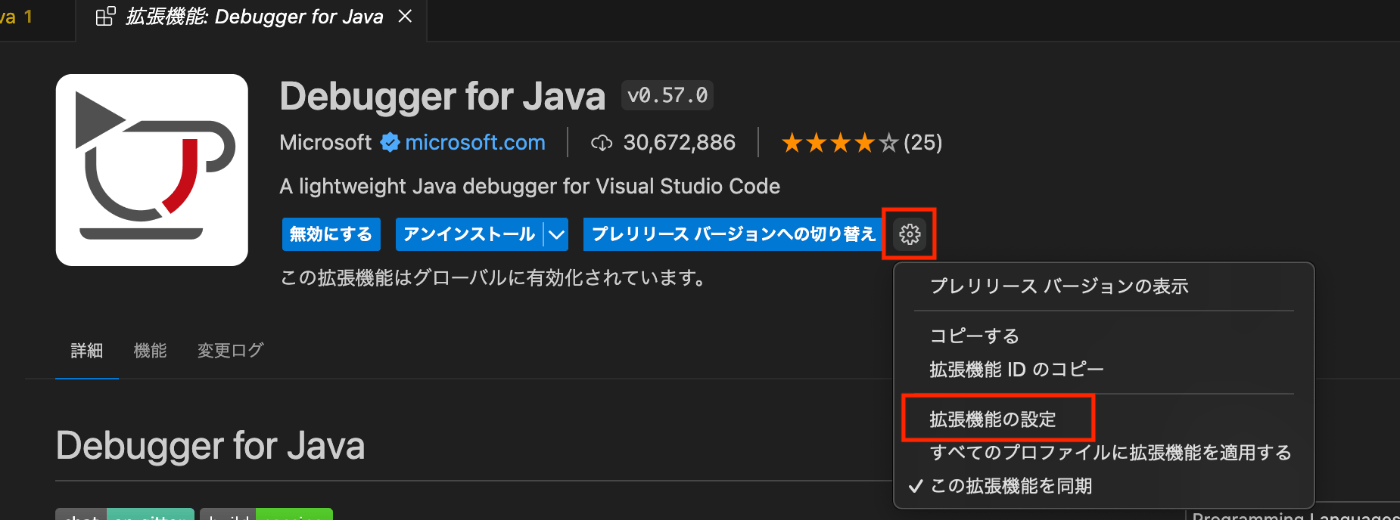Image resolution: width=1400 pixels, height=520 pixels.
Task: Select すべてのプロファイルに拡張機能を適用する menu item
Action: pos(1103,453)
